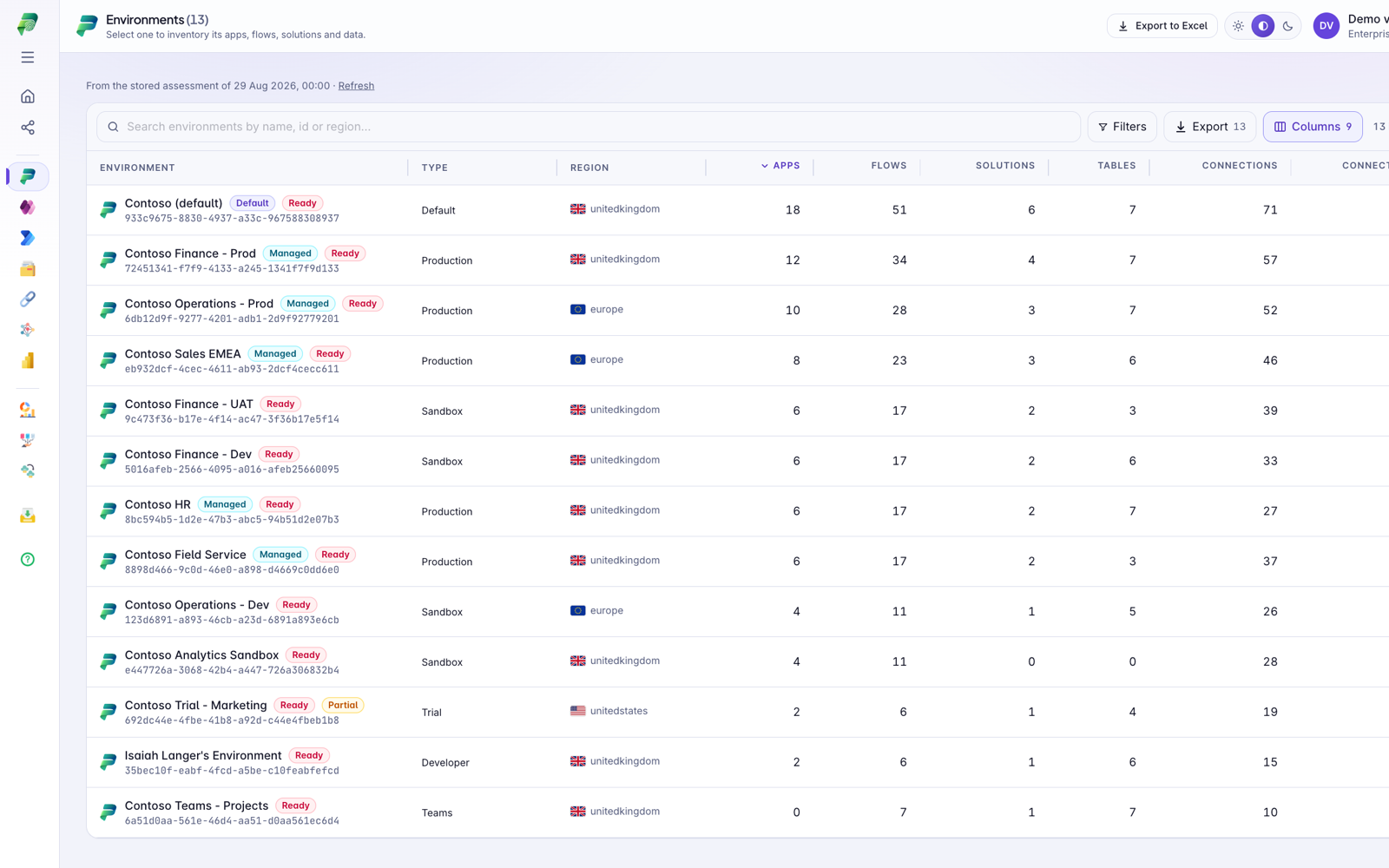Sort by Tables column header
This screenshot has width=1389, height=868.
pos(1116,166)
